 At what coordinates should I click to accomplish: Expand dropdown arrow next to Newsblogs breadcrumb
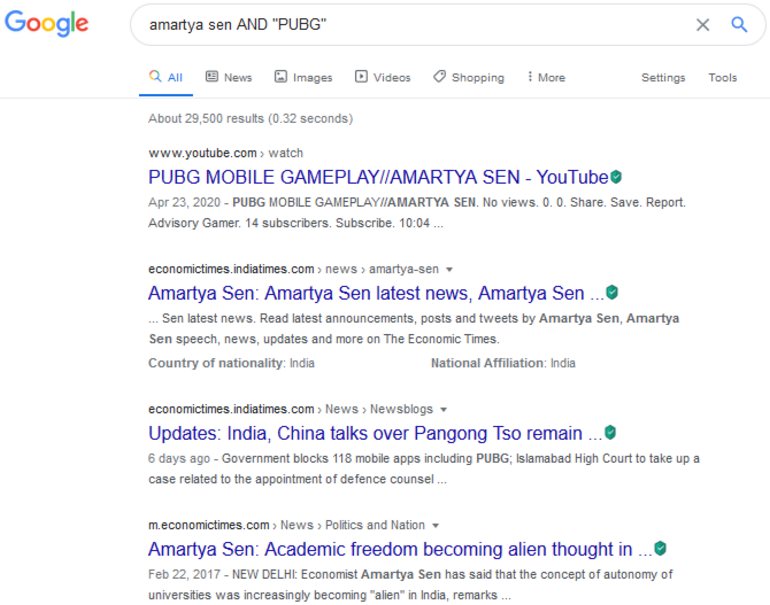(443, 410)
